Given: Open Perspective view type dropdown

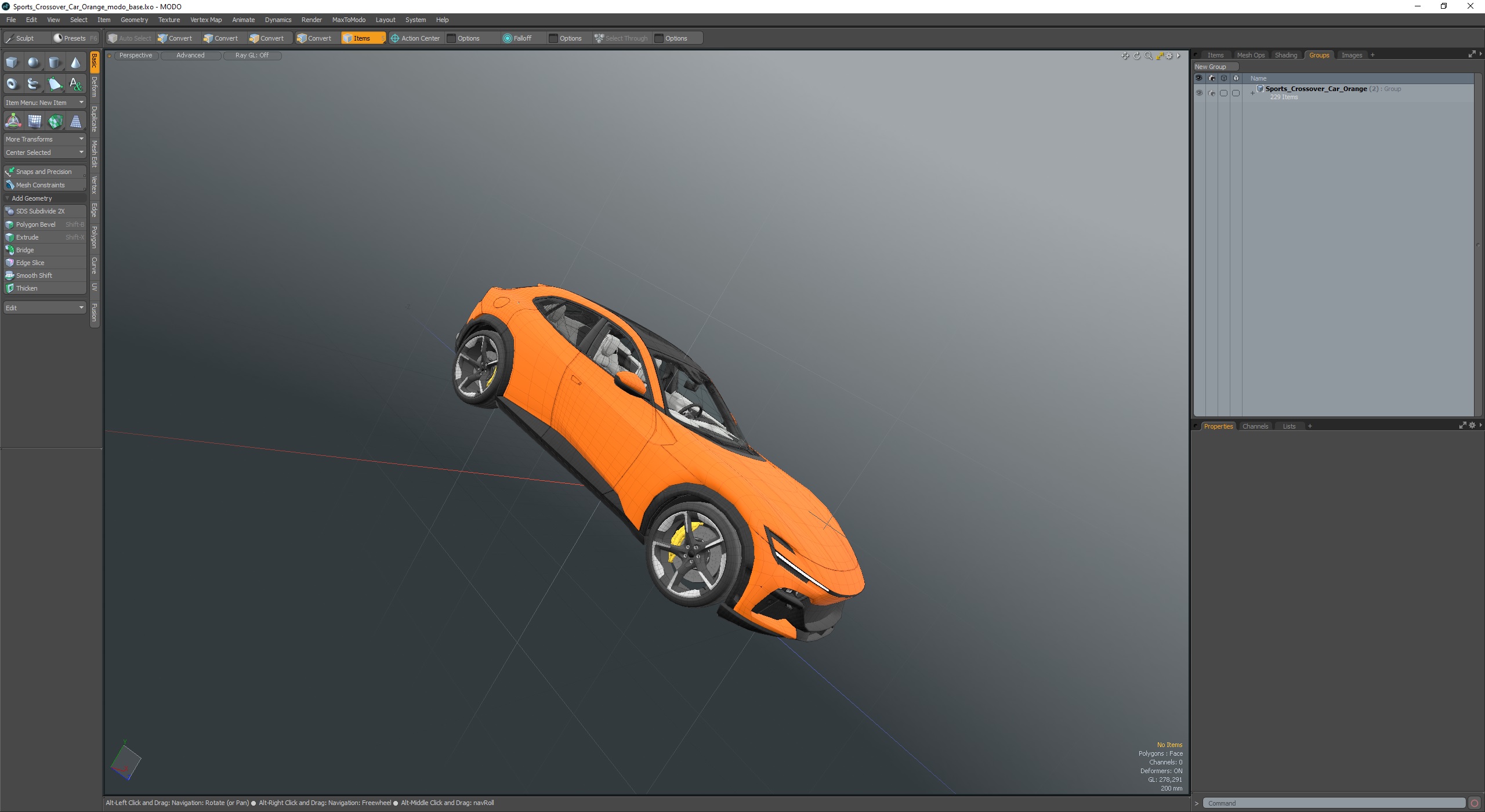Looking at the screenshot, I should click(136, 56).
